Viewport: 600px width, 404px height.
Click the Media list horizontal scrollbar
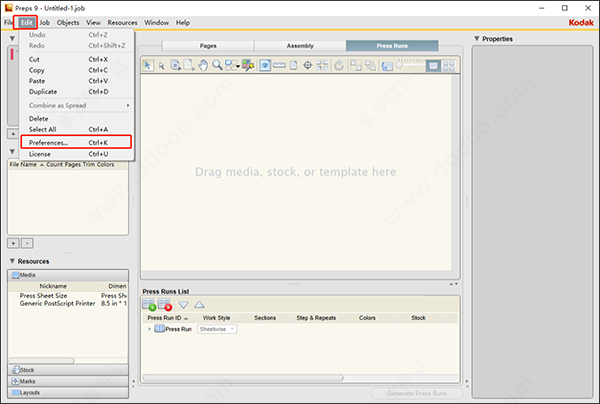pyautogui.click(x=41, y=361)
